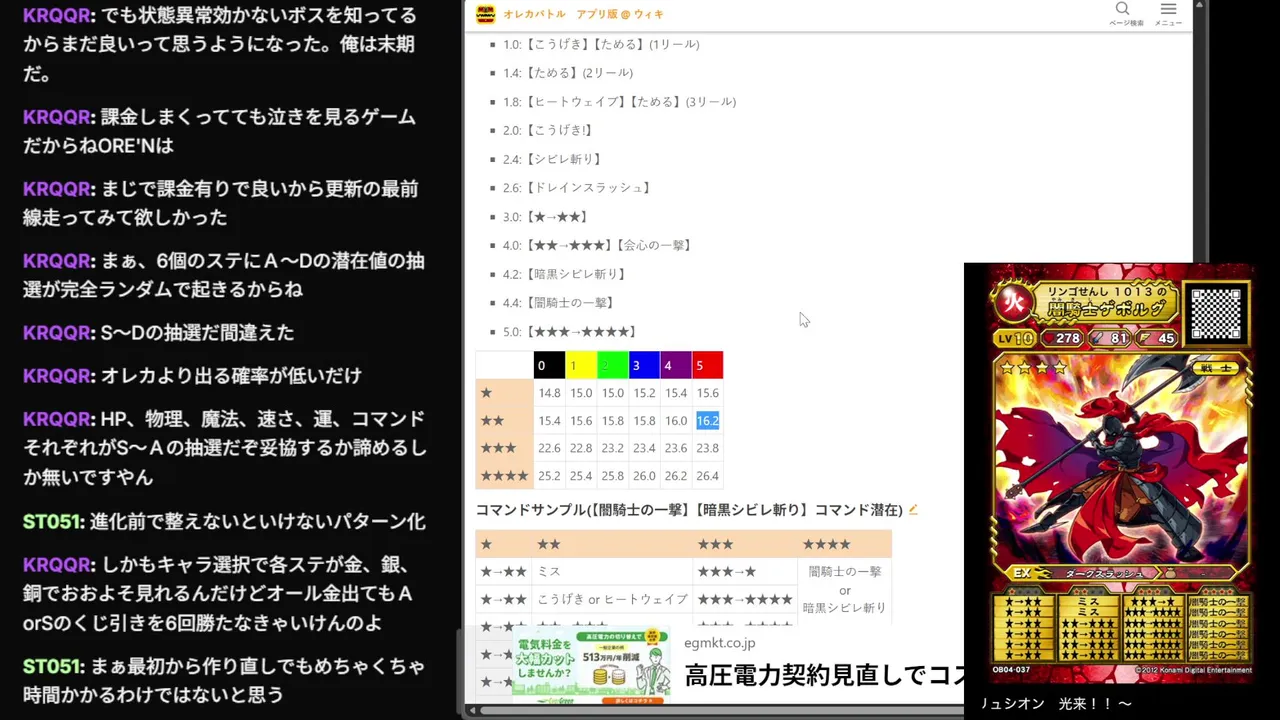The image size is (1280, 720).
Task: Click the 25.8 table cell
Action: point(612,476)
